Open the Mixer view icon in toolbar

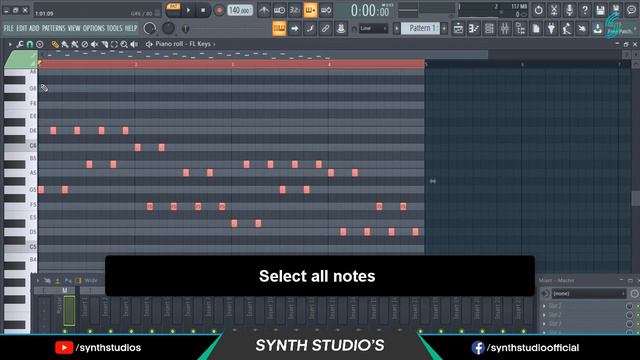[x=504, y=29]
